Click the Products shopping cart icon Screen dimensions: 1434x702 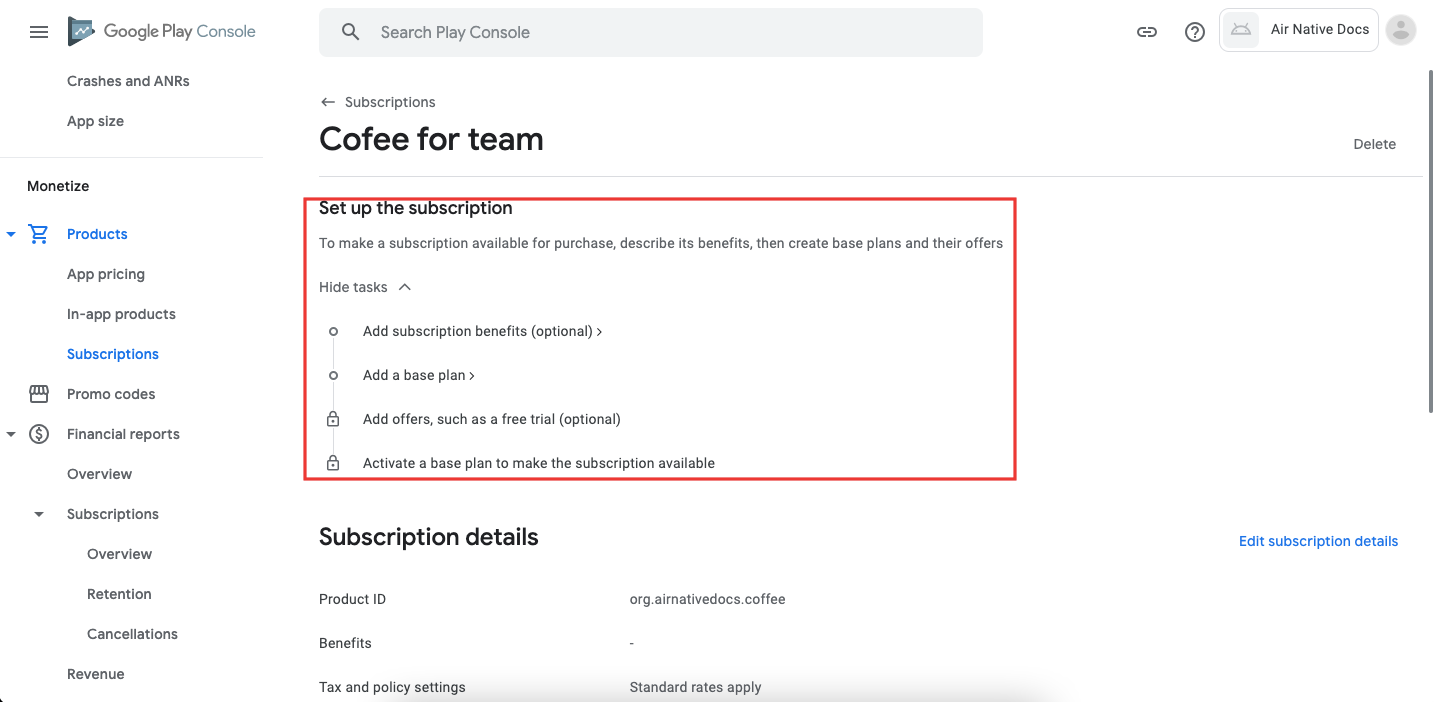tap(39, 234)
